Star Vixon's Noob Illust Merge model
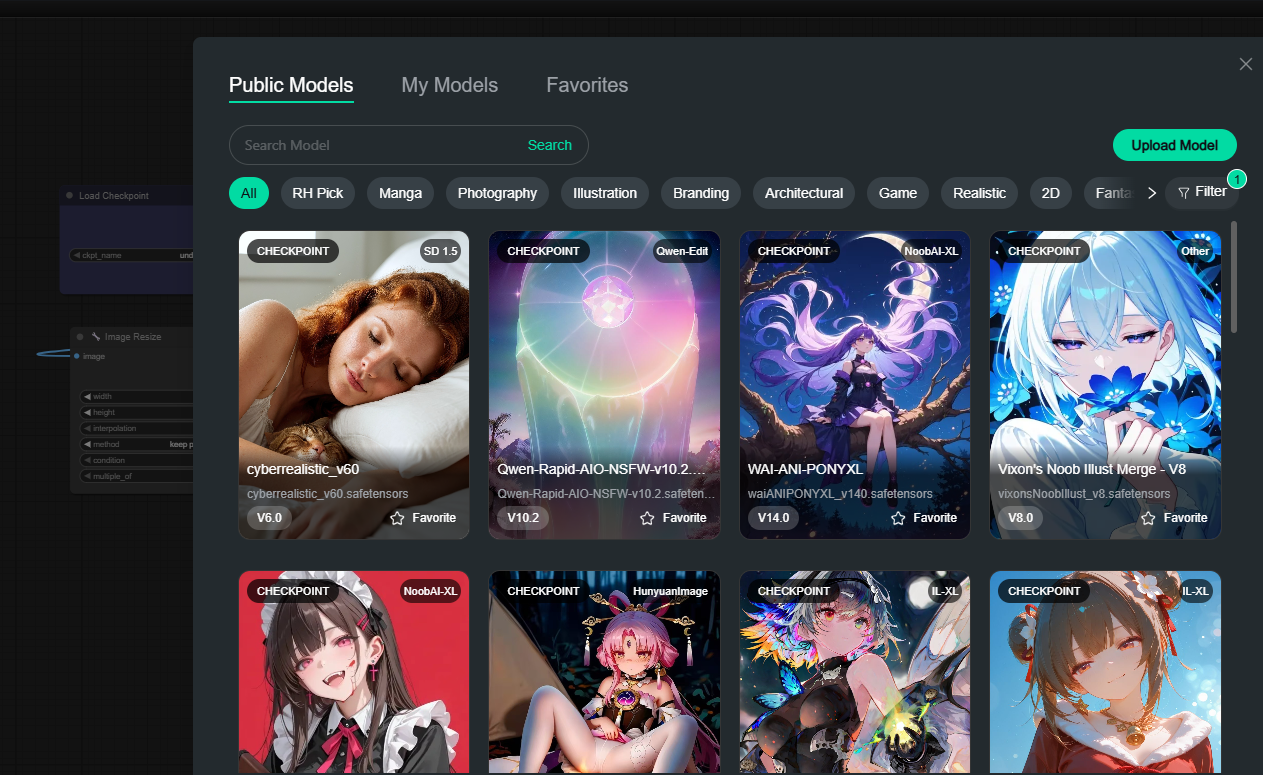 (1148, 518)
